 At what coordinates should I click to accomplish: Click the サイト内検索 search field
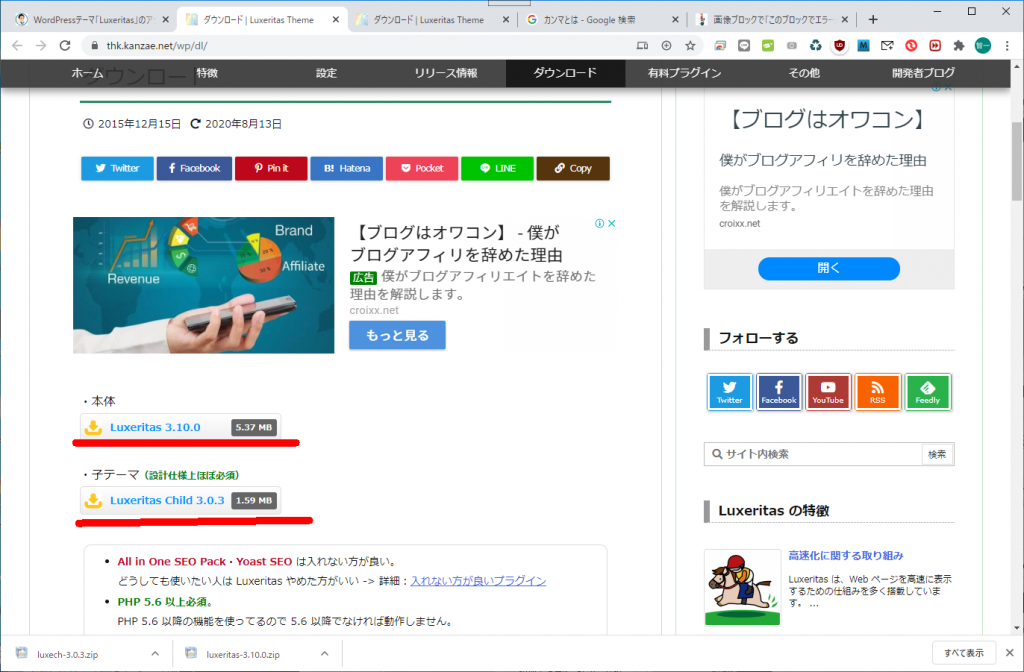pos(813,454)
